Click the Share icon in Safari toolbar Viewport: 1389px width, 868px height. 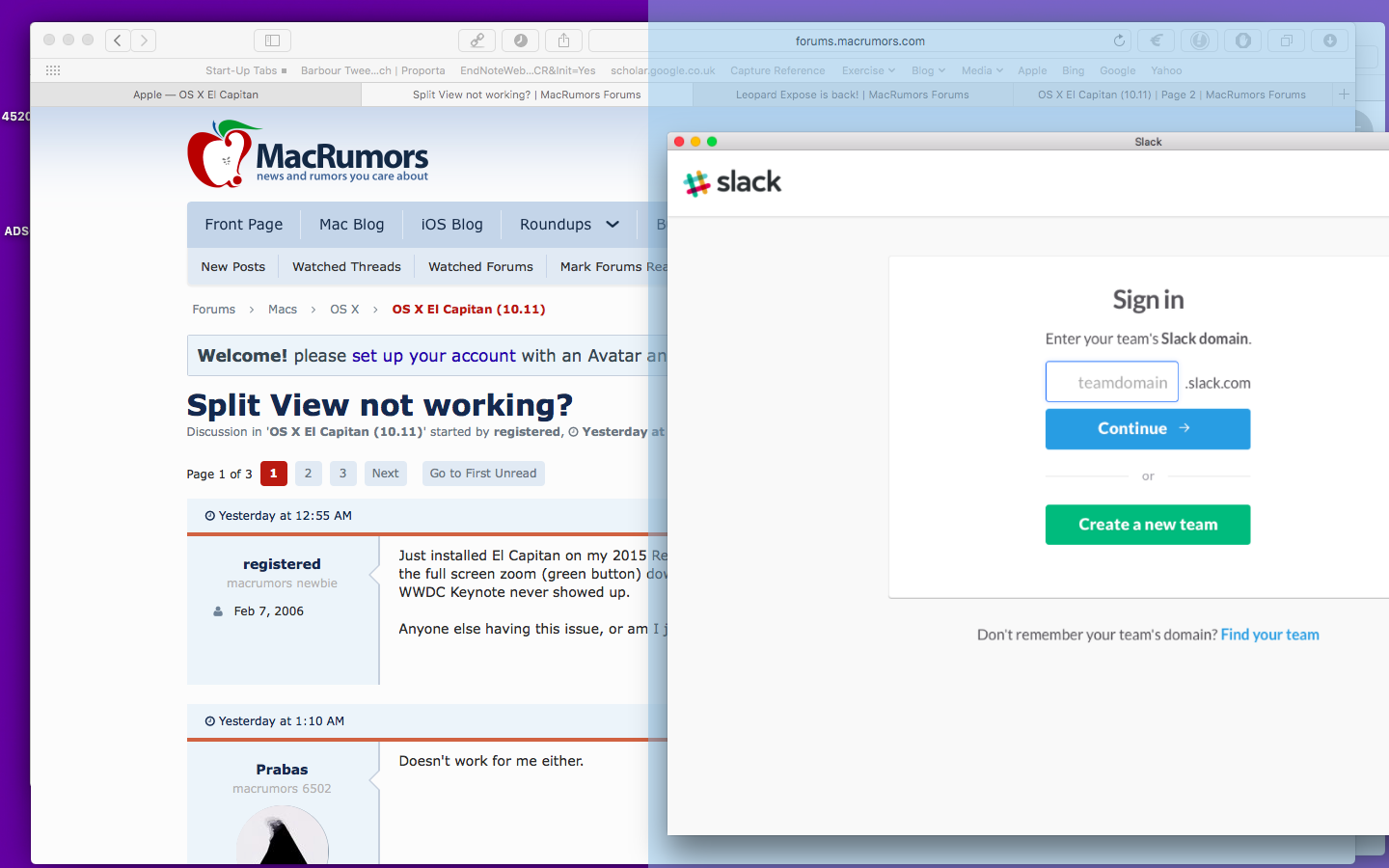pyautogui.click(x=563, y=41)
